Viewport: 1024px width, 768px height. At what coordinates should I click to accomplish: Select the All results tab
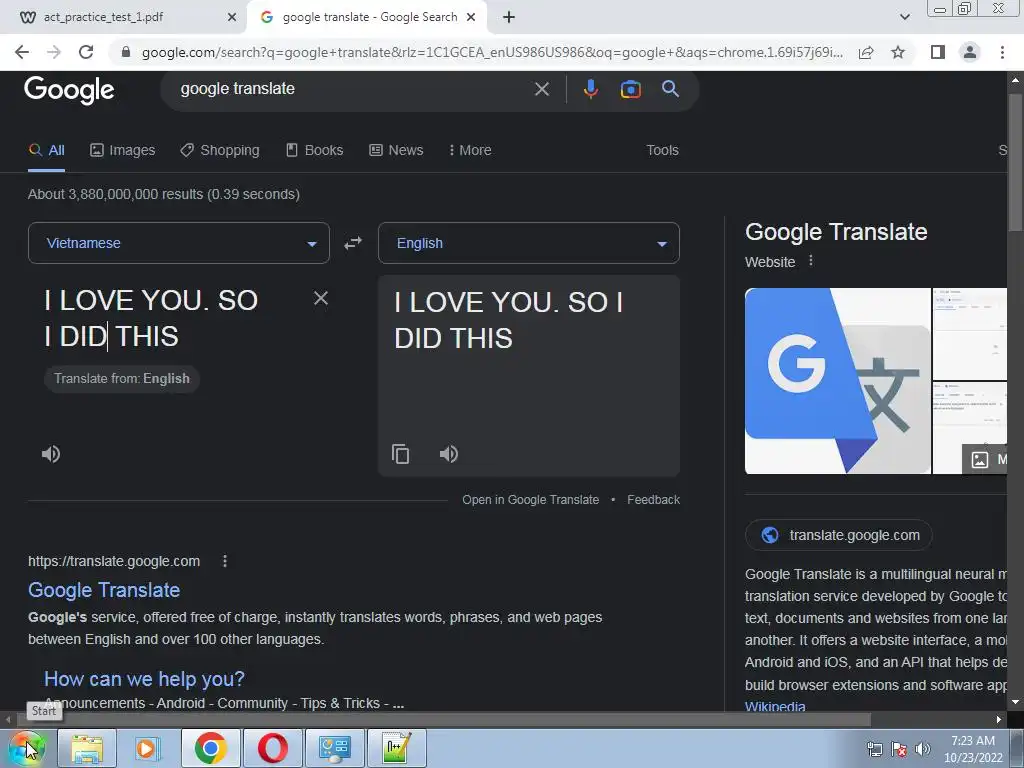(x=46, y=150)
